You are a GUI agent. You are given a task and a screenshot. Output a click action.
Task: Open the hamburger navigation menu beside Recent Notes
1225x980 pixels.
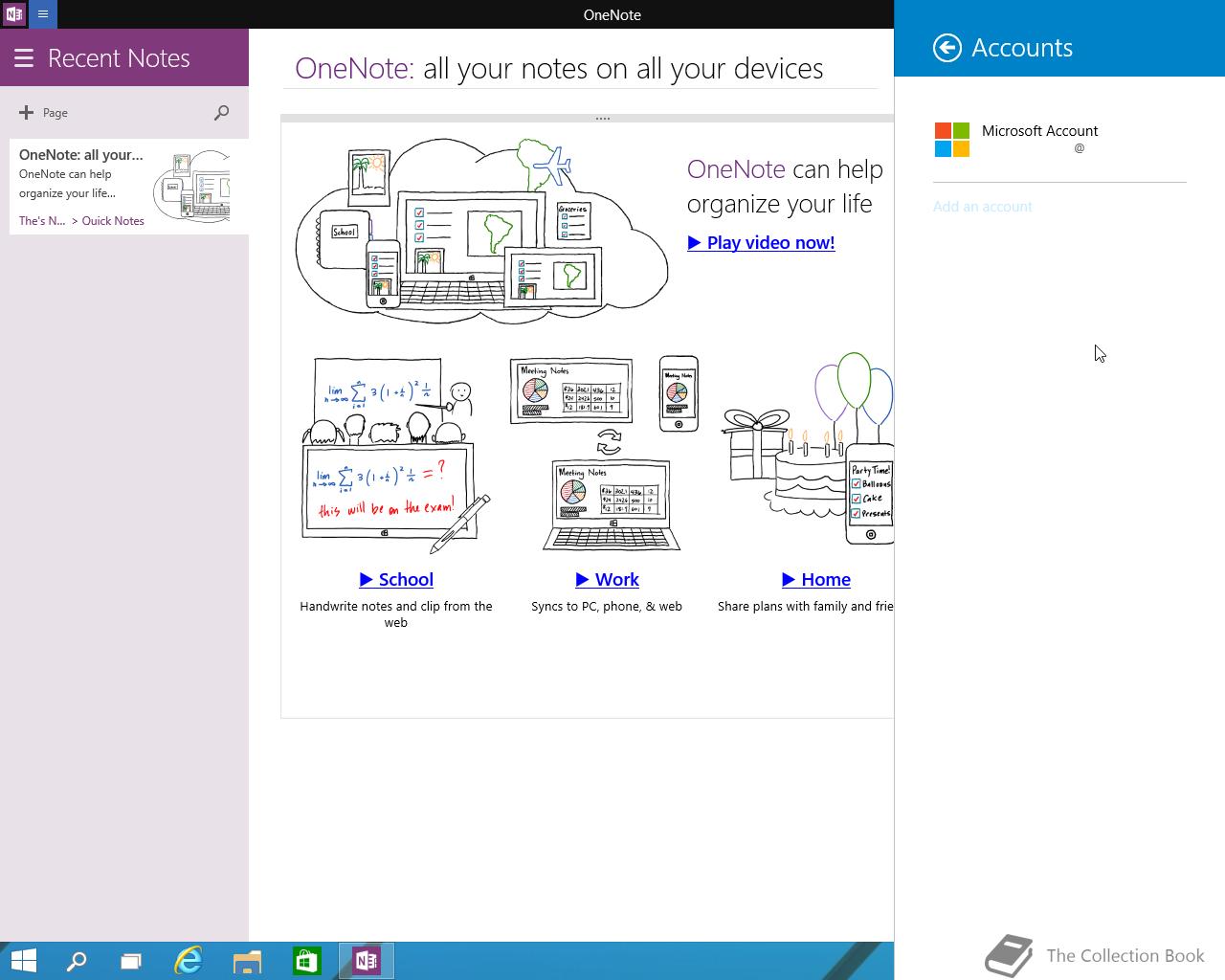24,58
